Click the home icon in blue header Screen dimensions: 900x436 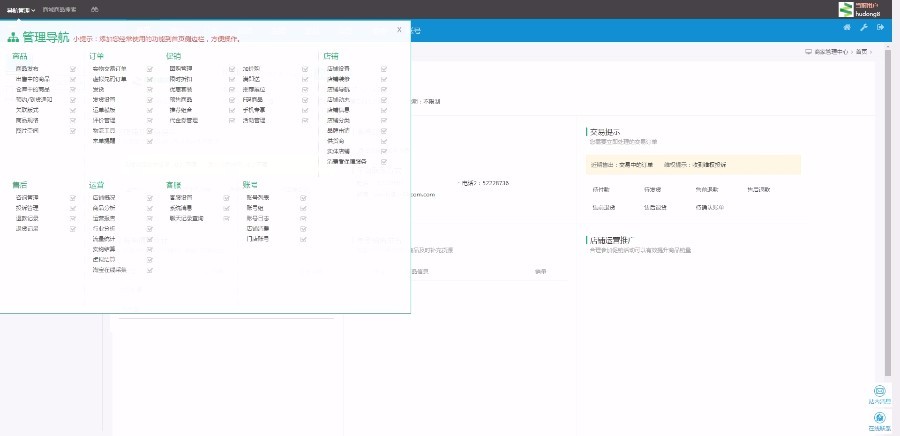coord(847,28)
